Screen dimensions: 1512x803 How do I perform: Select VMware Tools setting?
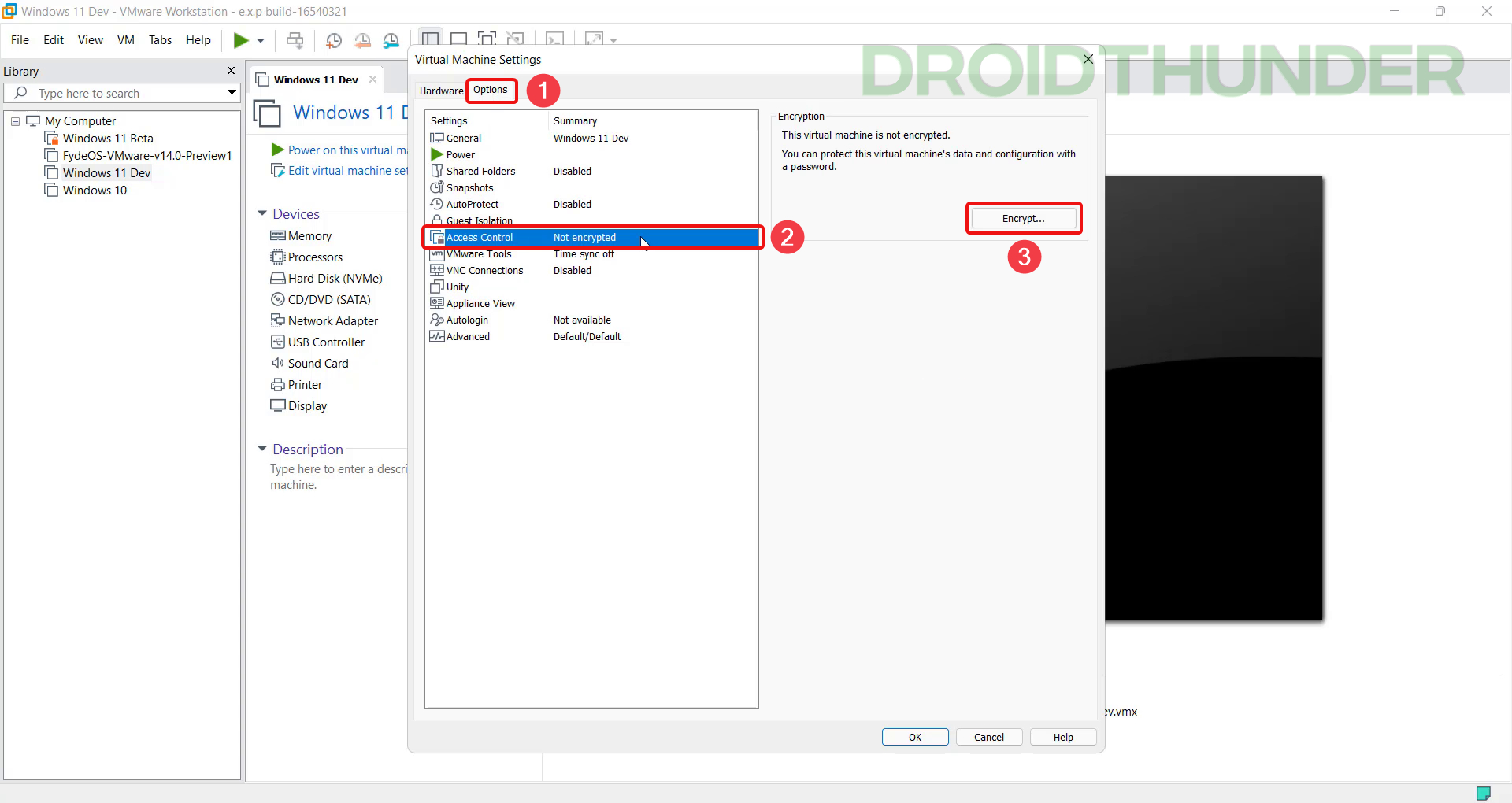click(x=479, y=254)
